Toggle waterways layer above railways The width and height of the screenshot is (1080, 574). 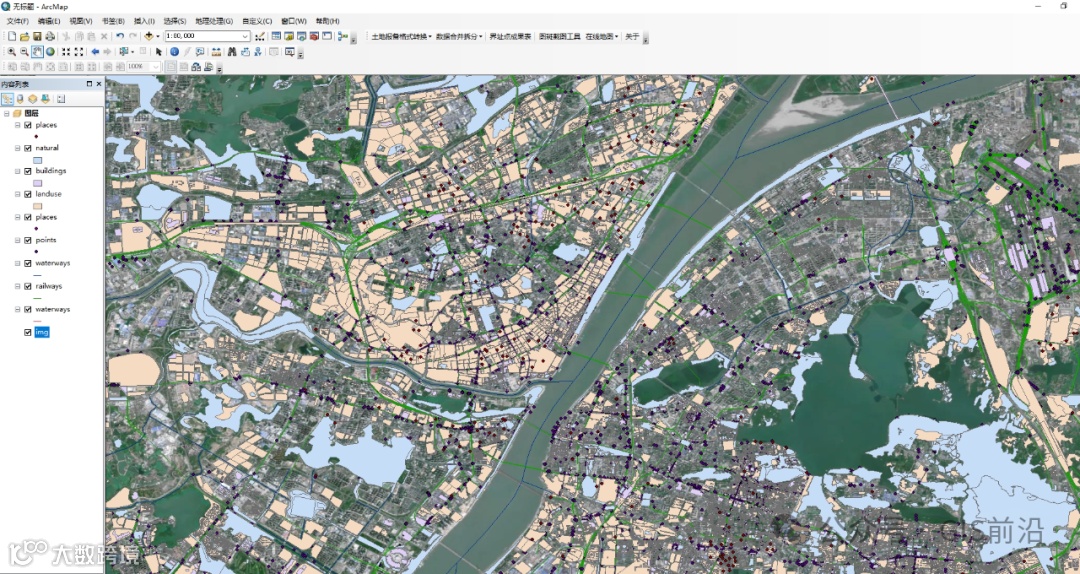[x=28, y=263]
